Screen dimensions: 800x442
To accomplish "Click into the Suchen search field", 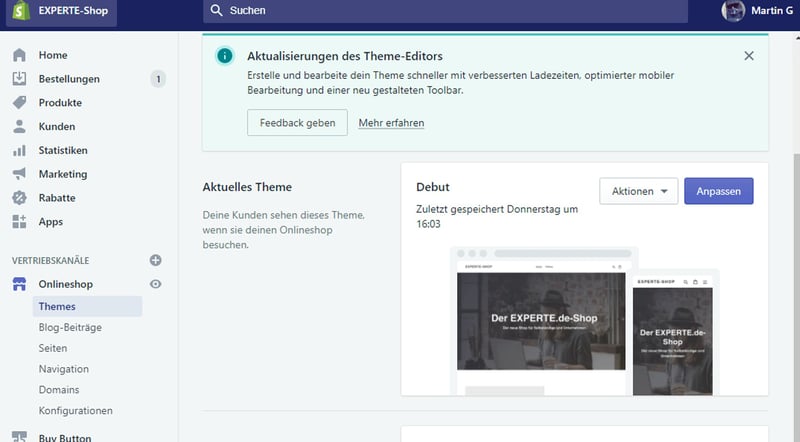I will 445,11.
